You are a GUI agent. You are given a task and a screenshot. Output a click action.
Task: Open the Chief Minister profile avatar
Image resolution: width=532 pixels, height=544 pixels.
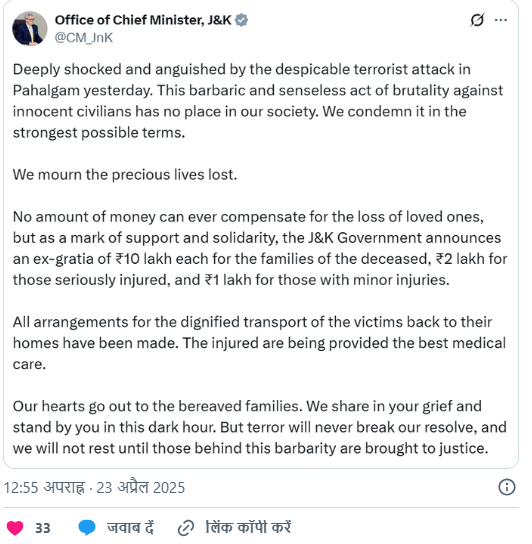tap(29, 29)
